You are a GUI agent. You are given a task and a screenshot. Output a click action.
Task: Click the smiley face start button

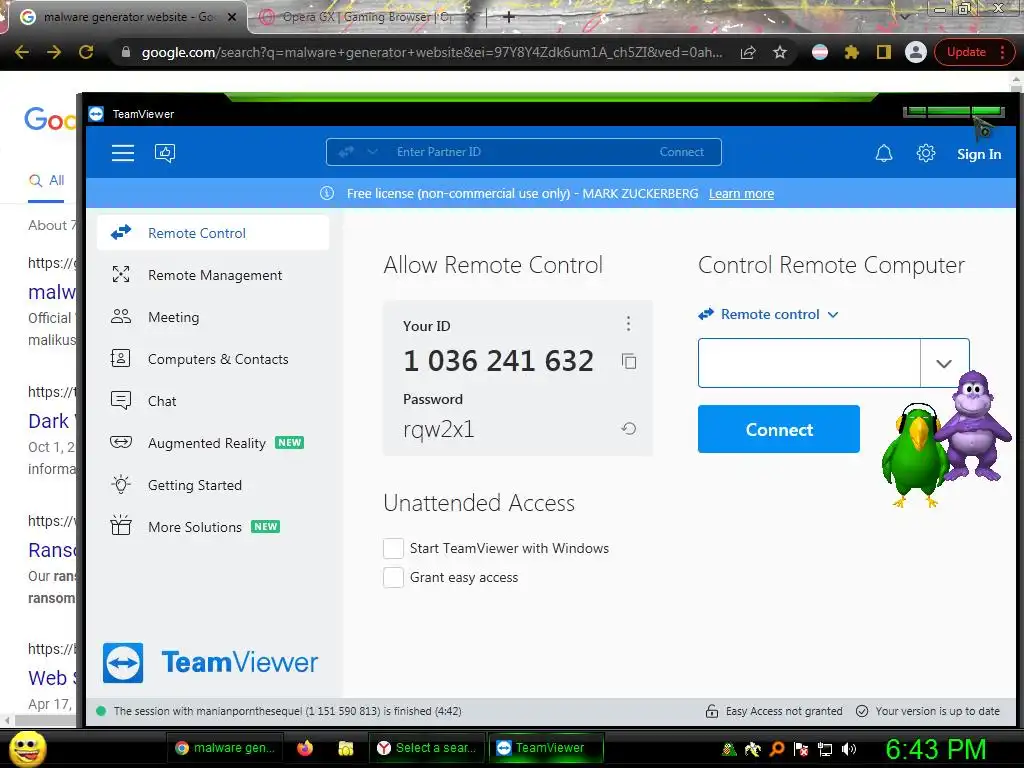point(28,748)
